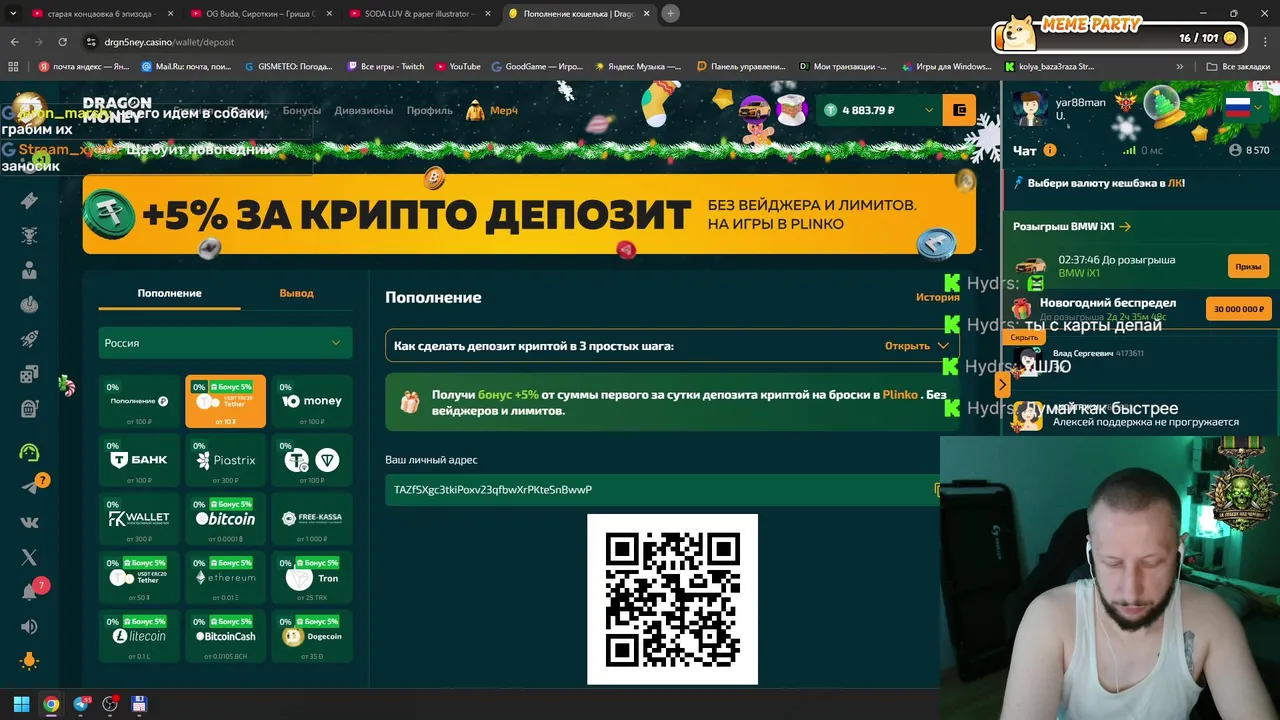Switch to the Пополнение tab

pos(169,293)
